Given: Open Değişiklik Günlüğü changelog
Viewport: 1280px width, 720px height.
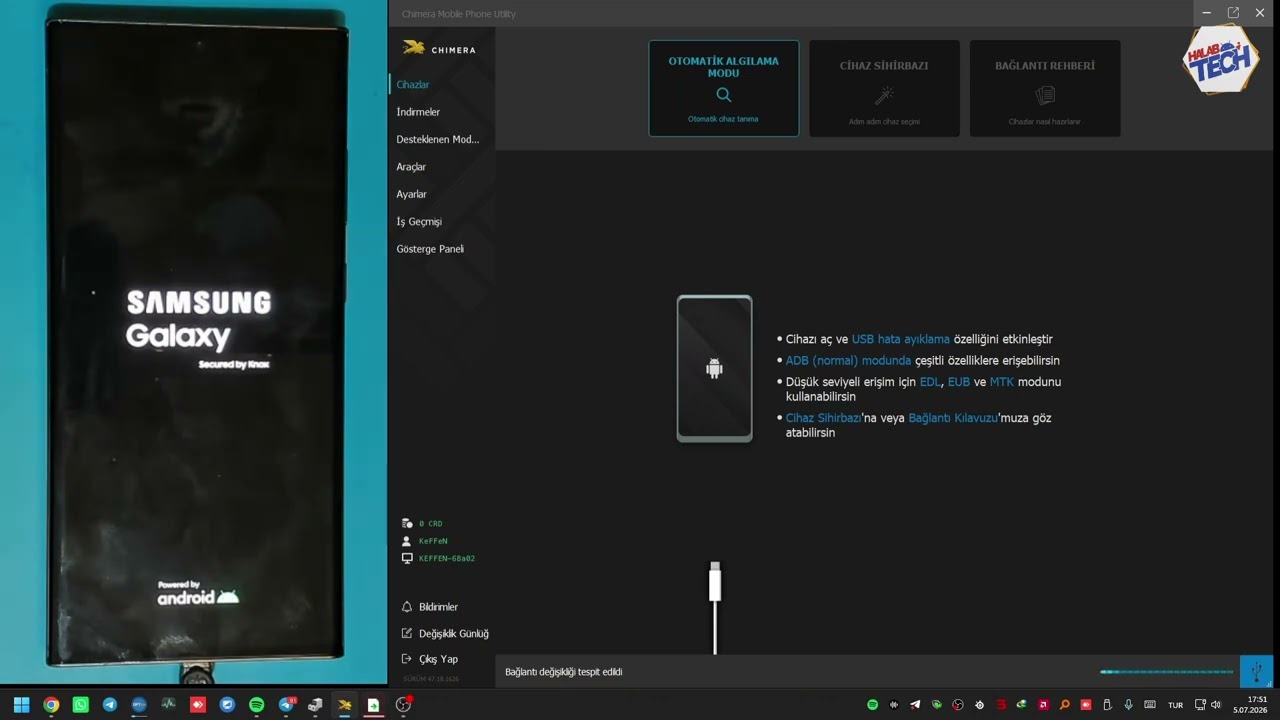Looking at the screenshot, I should [x=454, y=633].
